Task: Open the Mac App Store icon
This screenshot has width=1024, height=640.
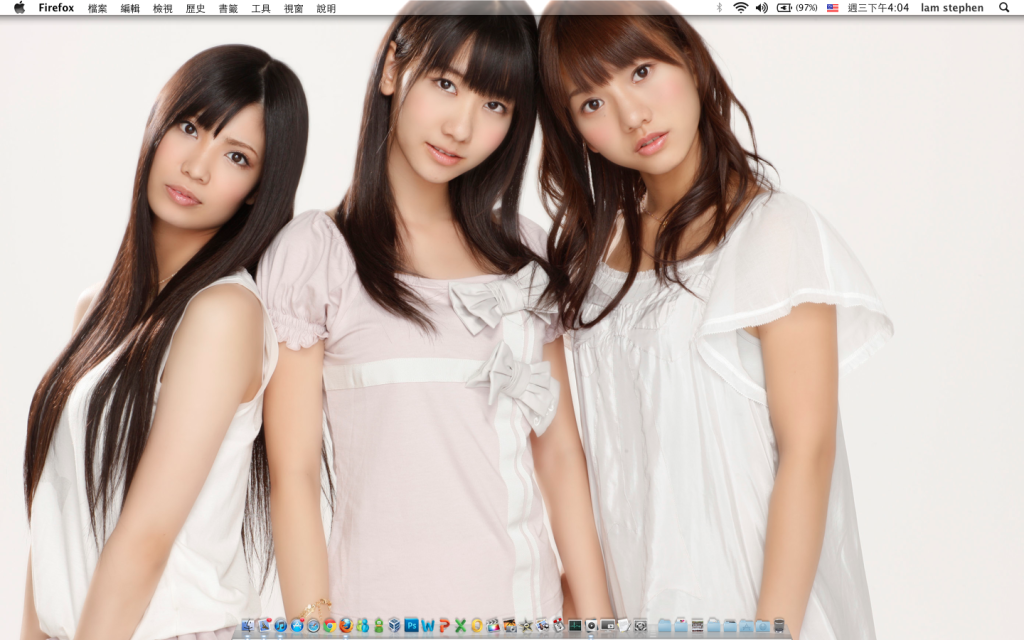Action: (297, 626)
